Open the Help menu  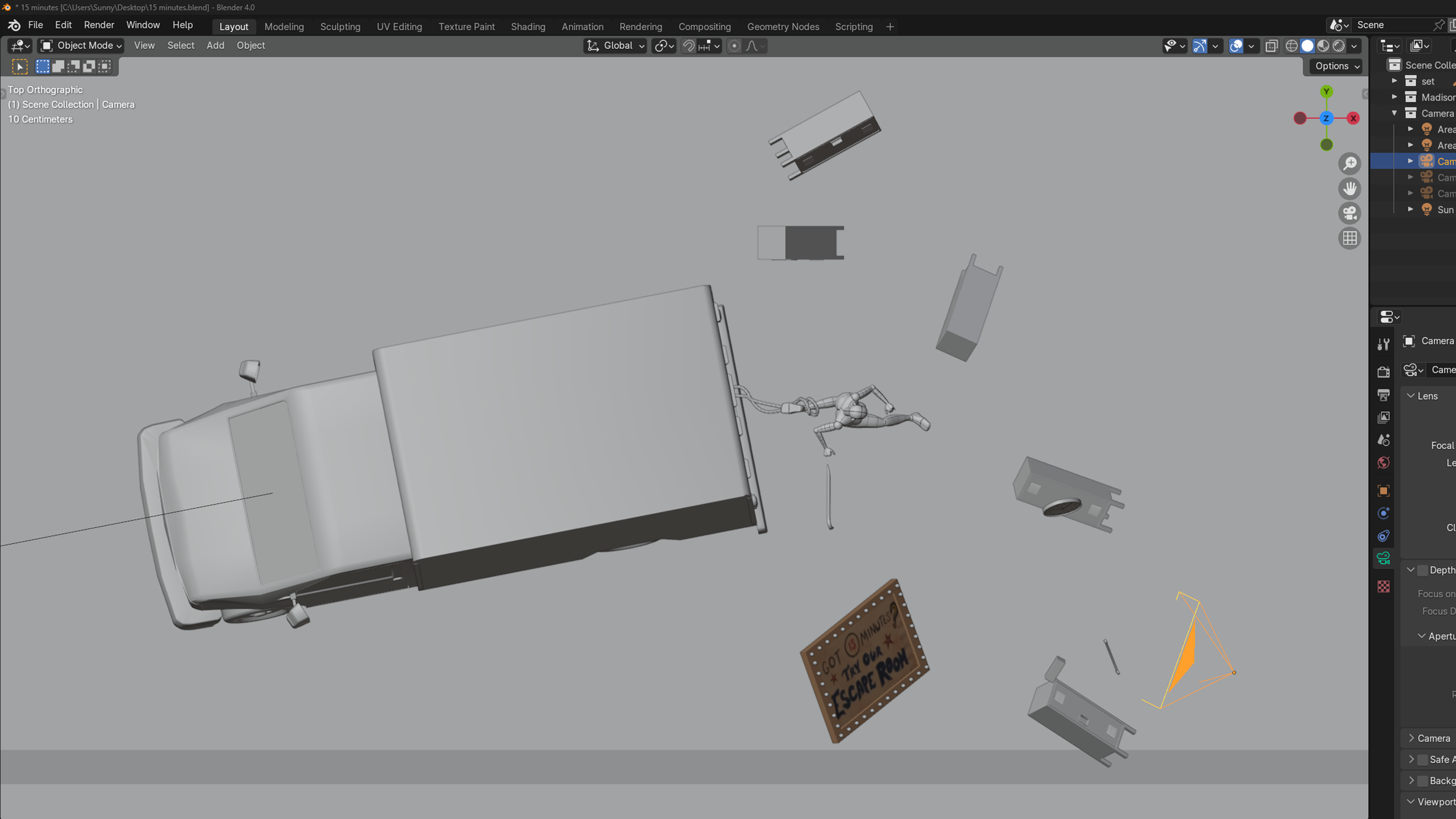click(x=182, y=25)
